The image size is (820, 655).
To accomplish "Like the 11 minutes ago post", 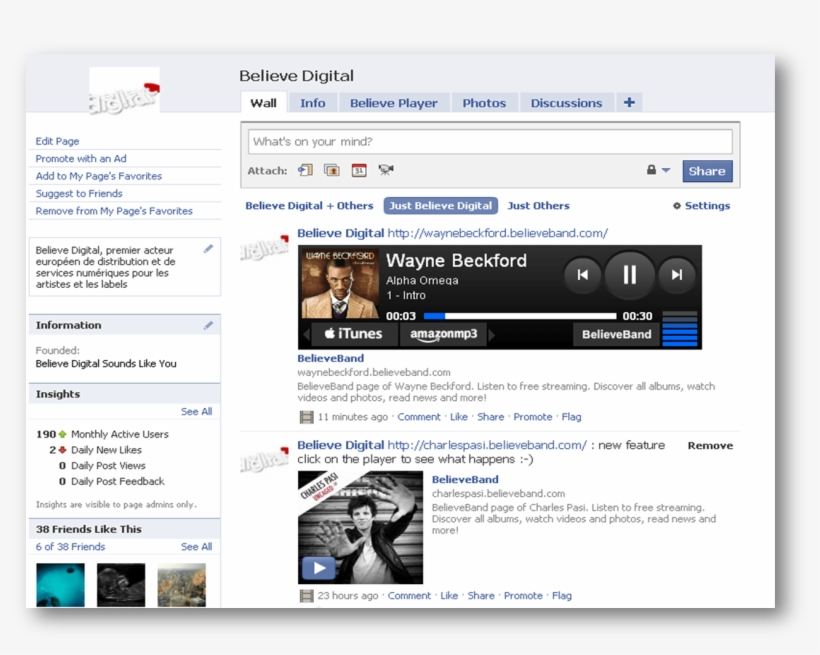I will pyautogui.click(x=459, y=417).
